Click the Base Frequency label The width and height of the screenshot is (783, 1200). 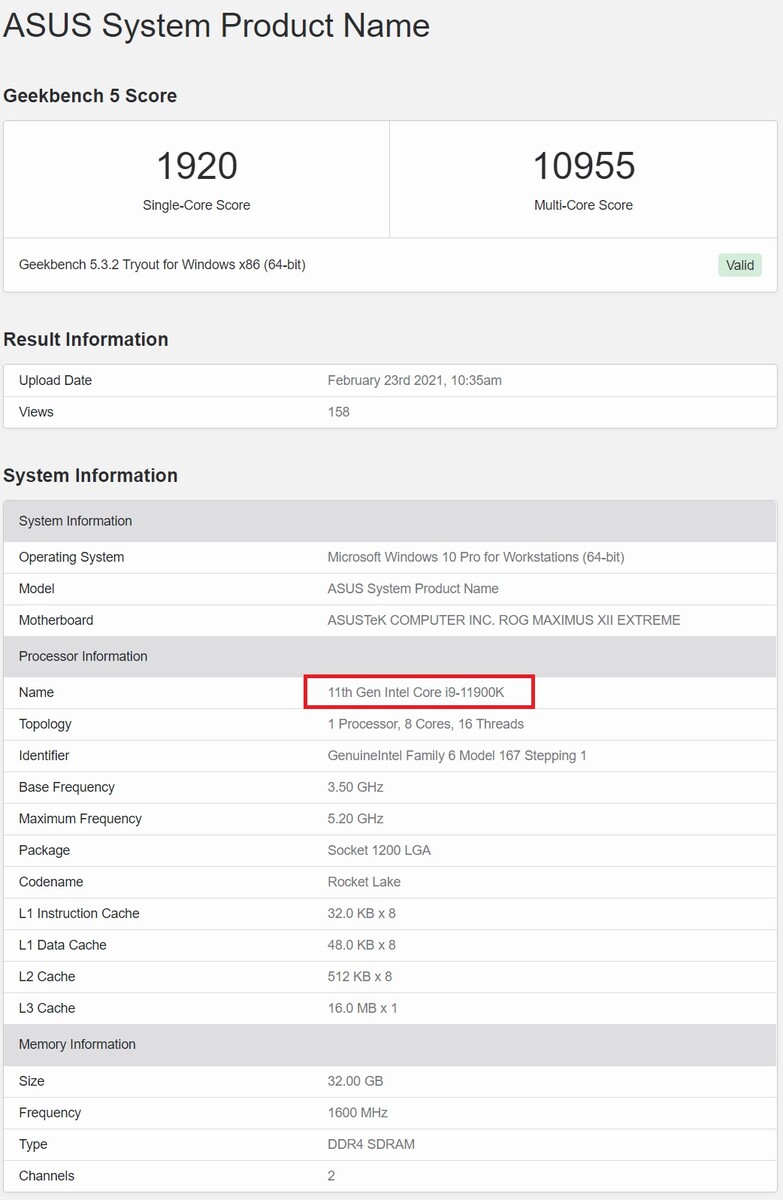click(x=67, y=787)
